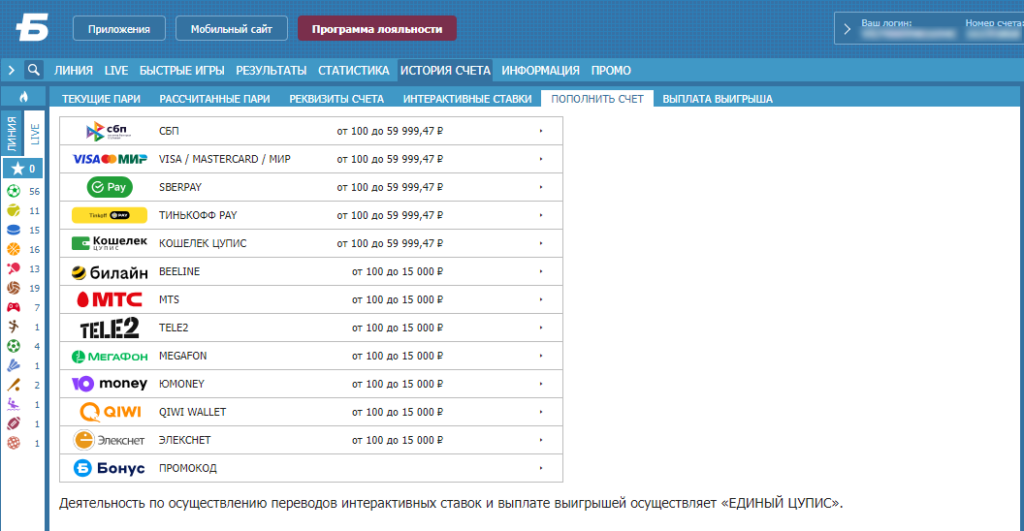Click the СБП payment logo
Image resolution: width=1024 pixels, height=531 pixels.
[108, 131]
